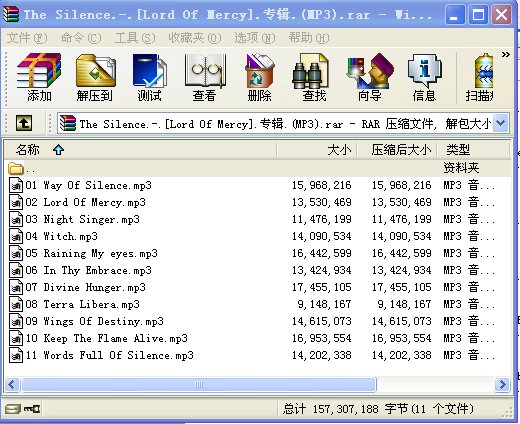Open the 工具(S) menu
The height and width of the screenshot is (424, 520).
tap(135, 38)
